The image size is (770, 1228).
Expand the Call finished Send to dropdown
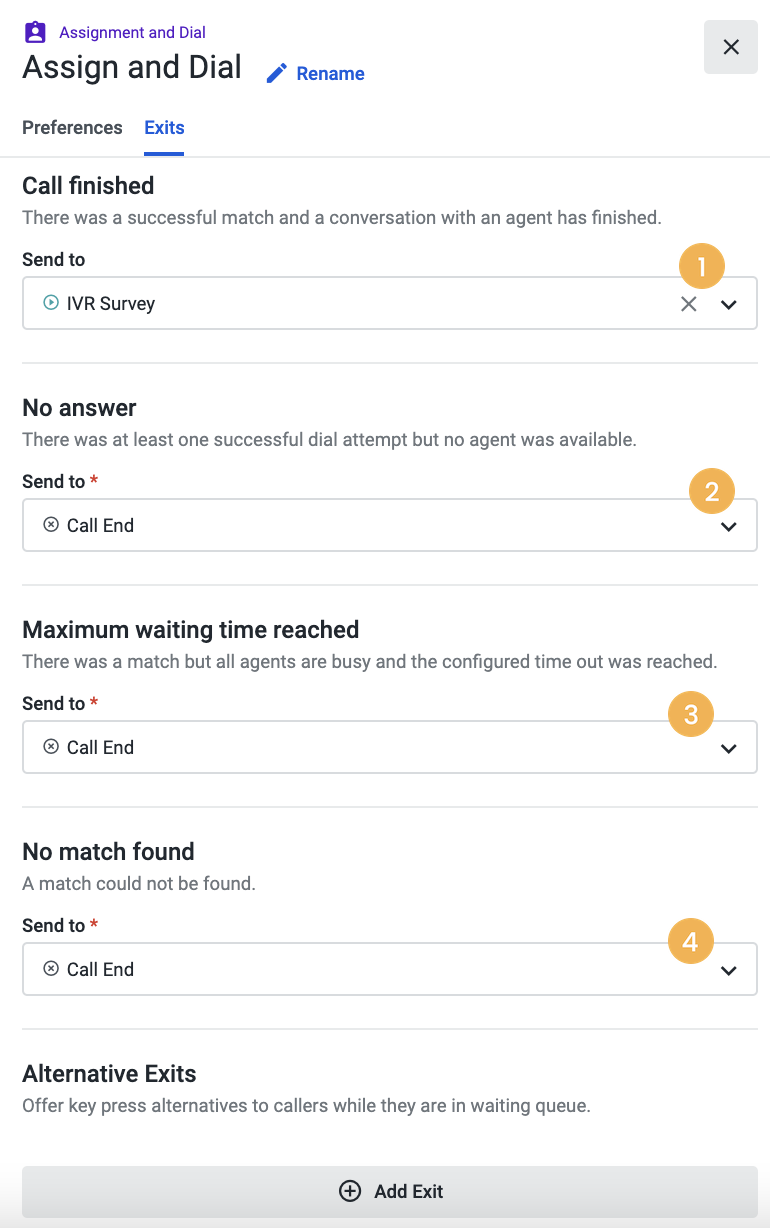pos(729,304)
